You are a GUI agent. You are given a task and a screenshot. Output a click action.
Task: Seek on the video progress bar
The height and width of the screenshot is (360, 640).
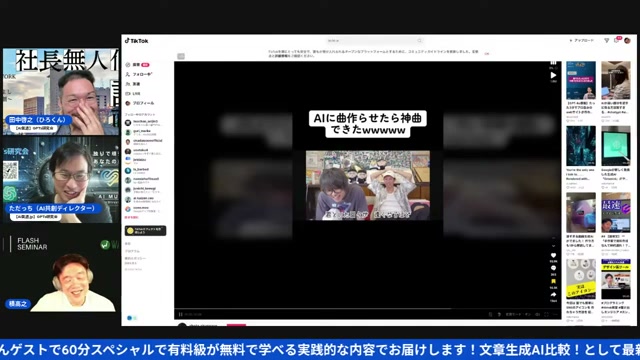(x=367, y=309)
